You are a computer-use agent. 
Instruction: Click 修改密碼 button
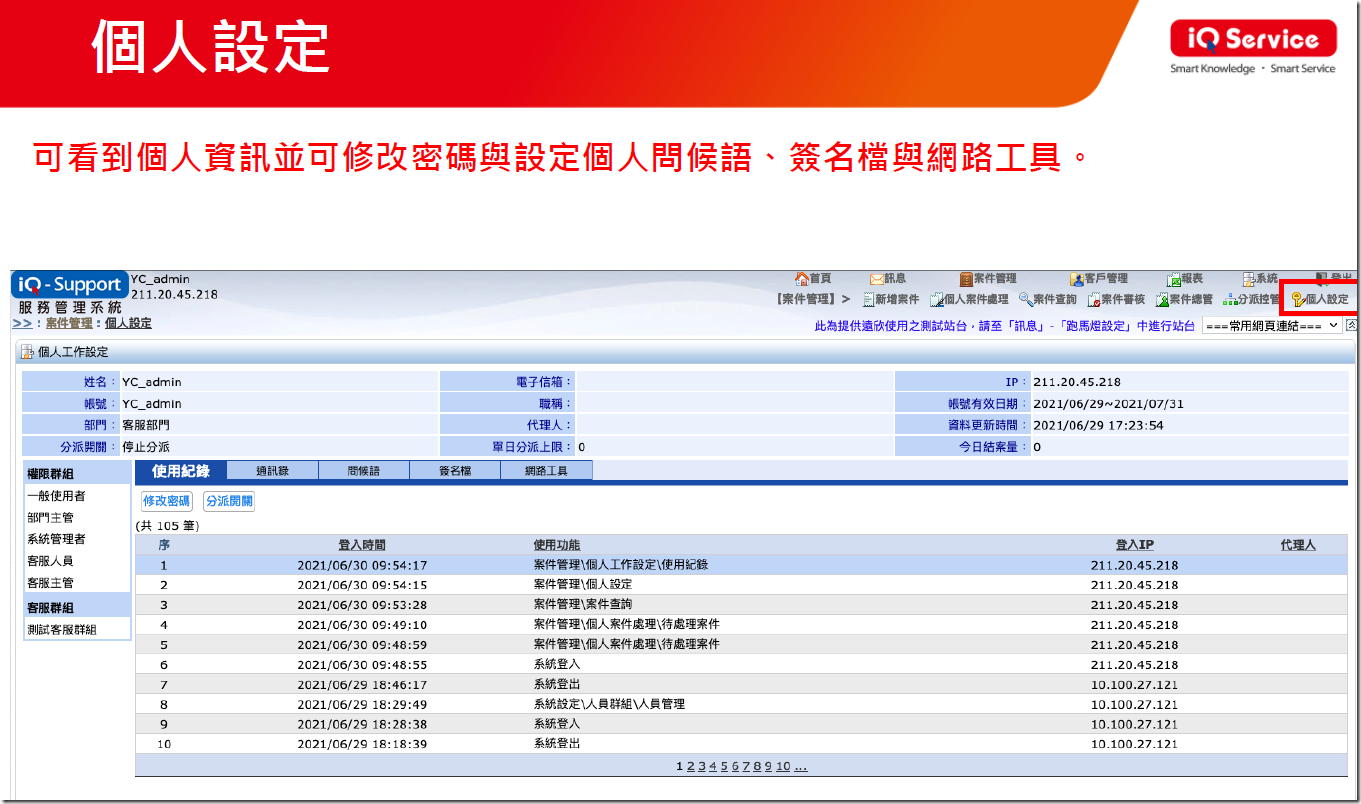click(167, 501)
